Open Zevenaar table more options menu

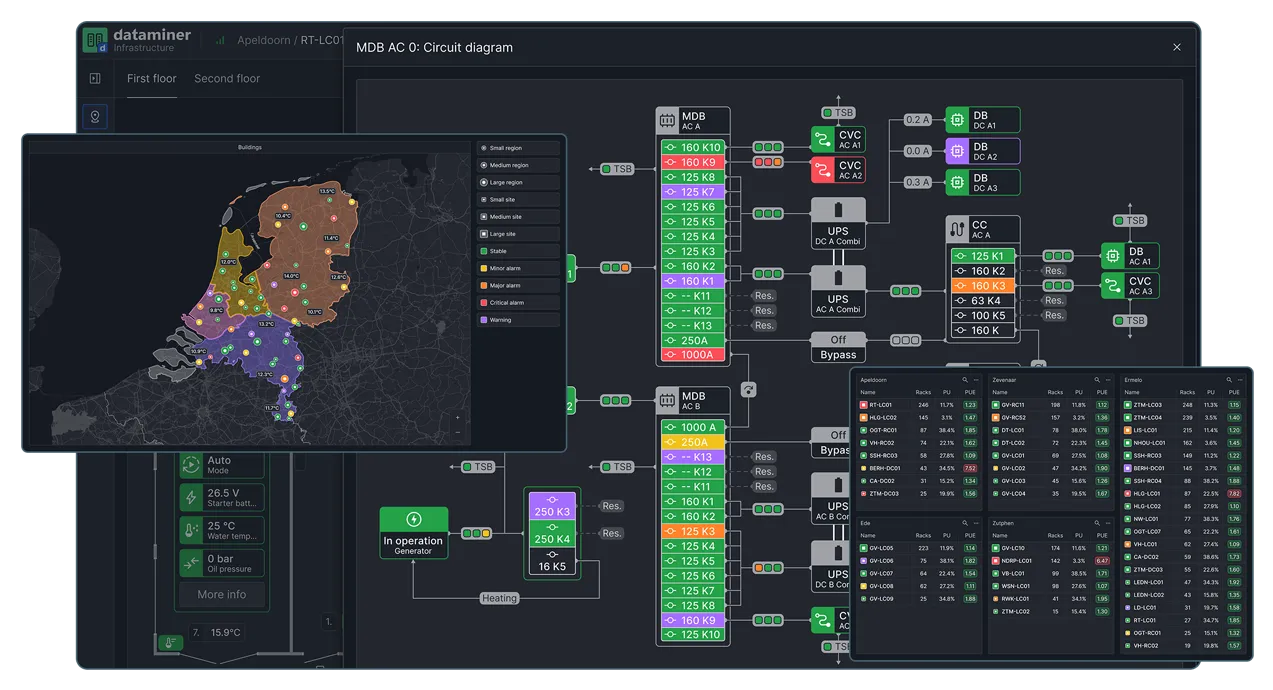(1108, 380)
